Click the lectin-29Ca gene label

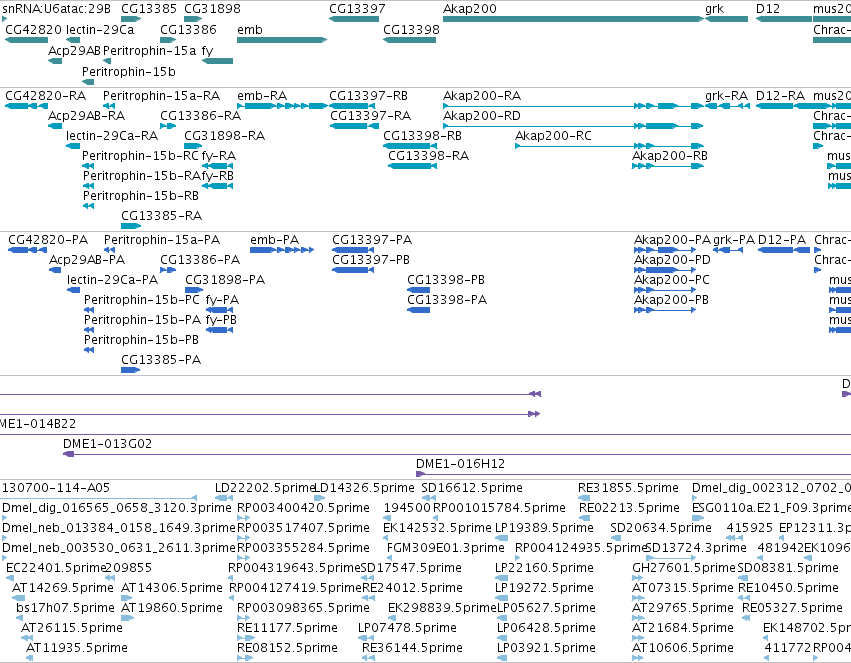point(100,29)
